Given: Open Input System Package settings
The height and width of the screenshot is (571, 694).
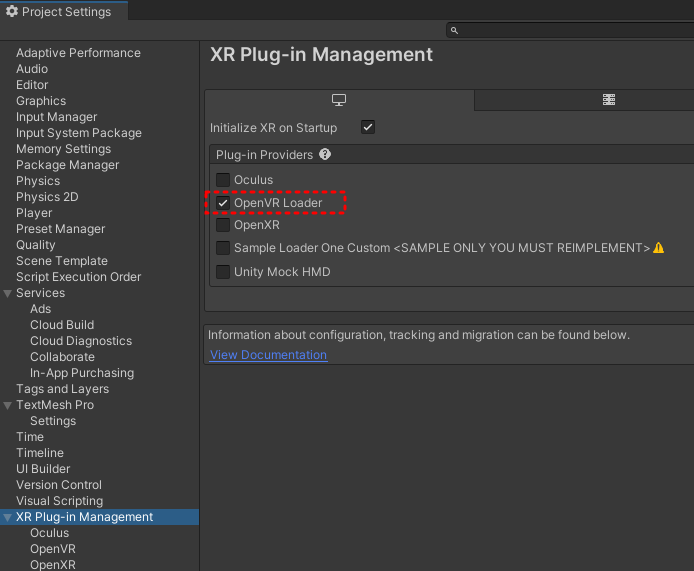Looking at the screenshot, I should pyautogui.click(x=79, y=133).
